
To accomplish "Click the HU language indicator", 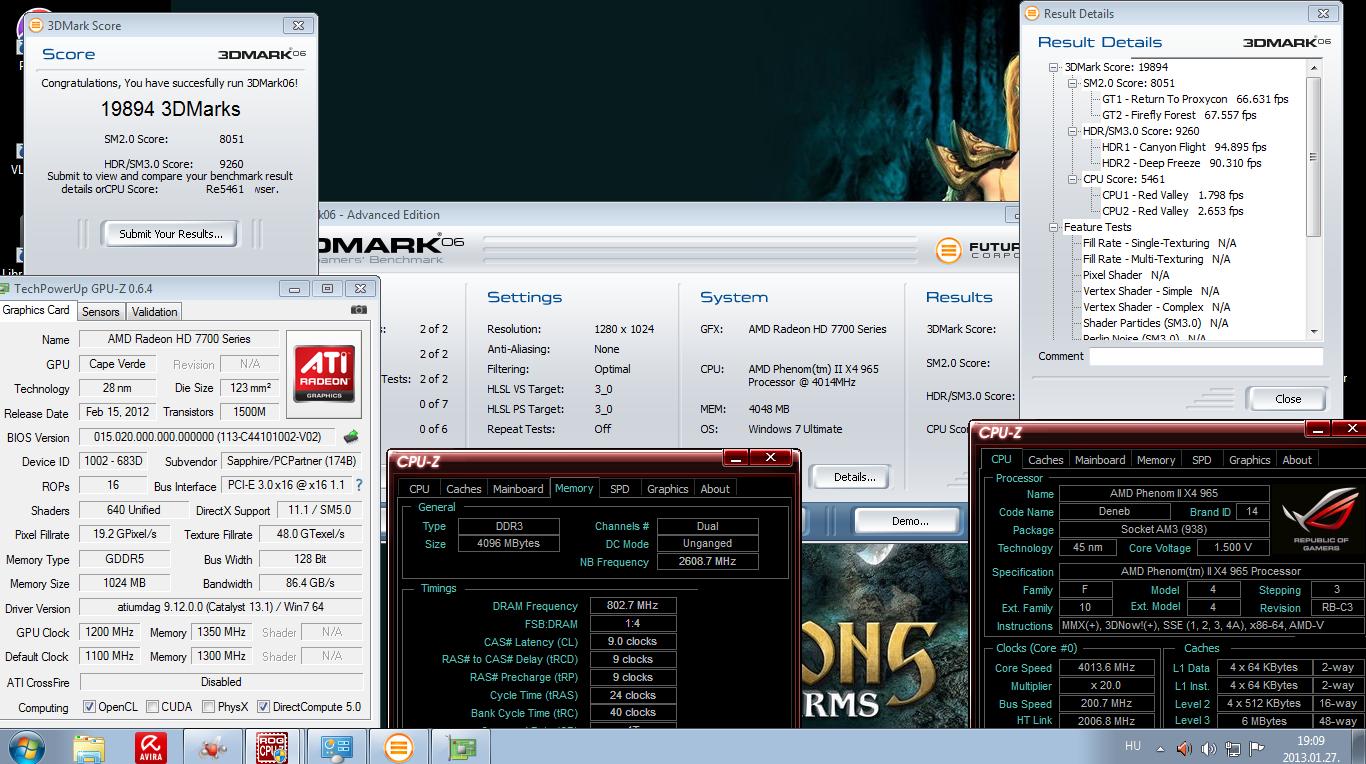I will [1132, 747].
